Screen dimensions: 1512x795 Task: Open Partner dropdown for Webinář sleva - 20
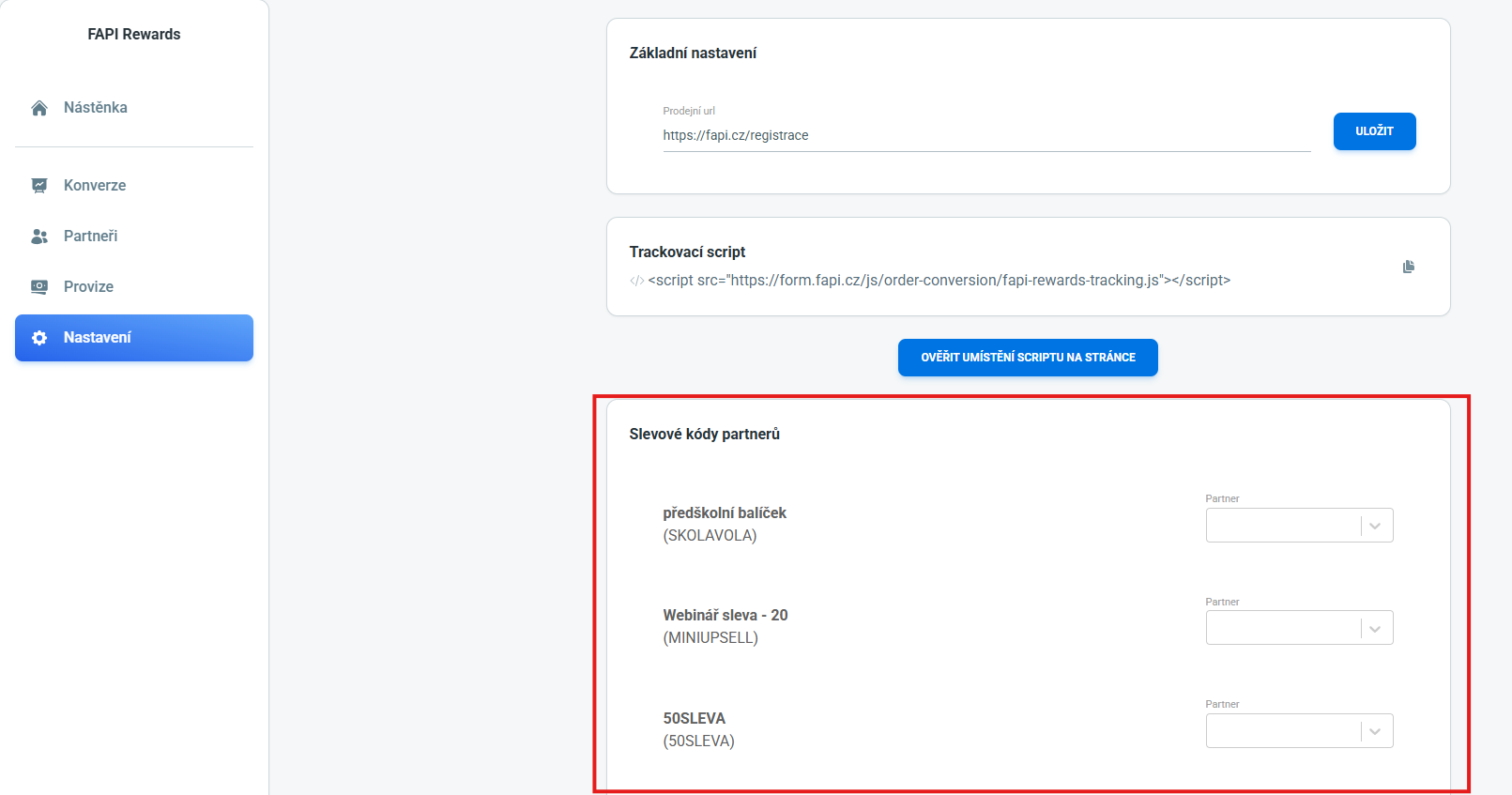click(1299, 628)
